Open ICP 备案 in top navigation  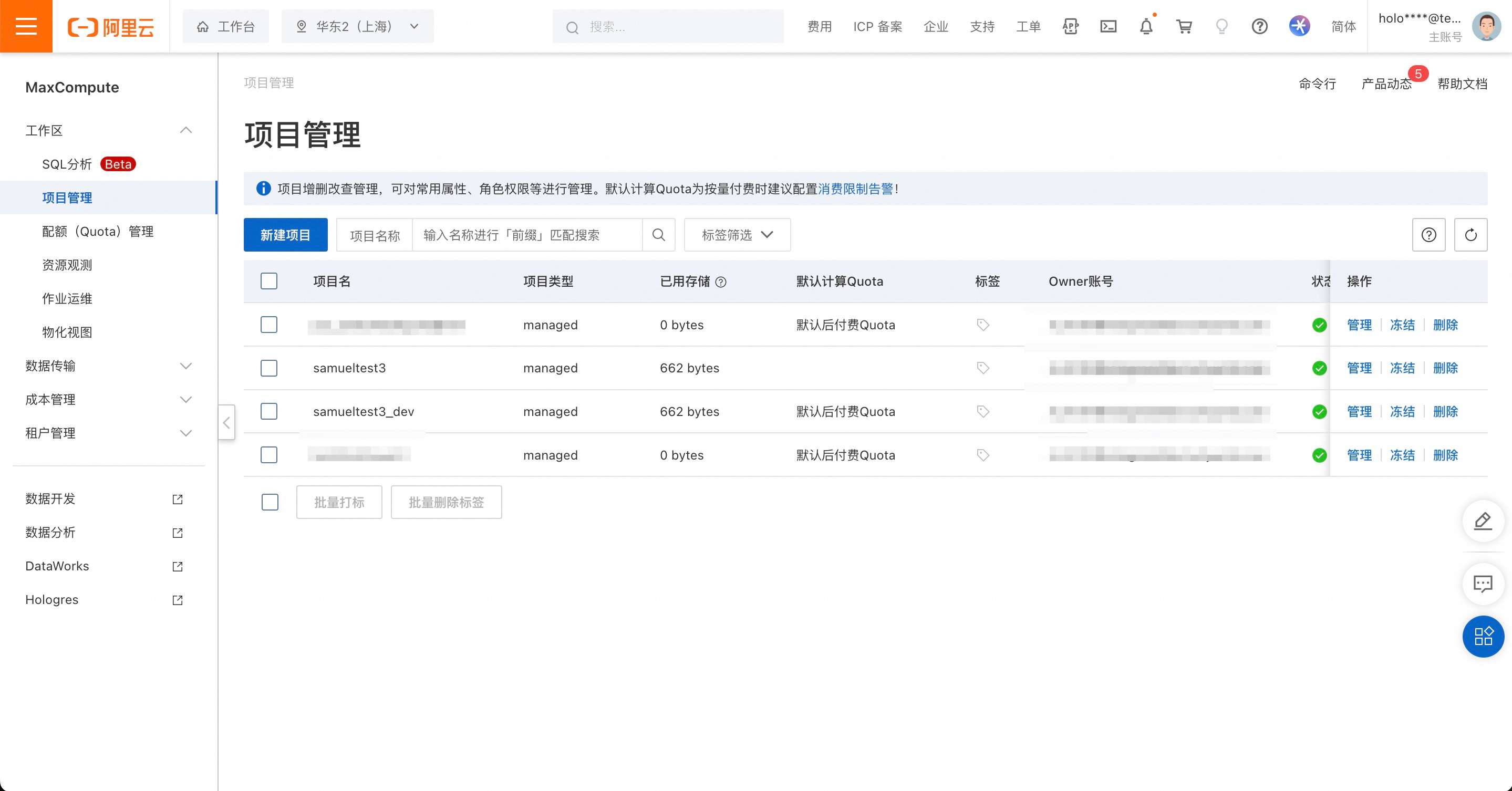coord(877,26)
